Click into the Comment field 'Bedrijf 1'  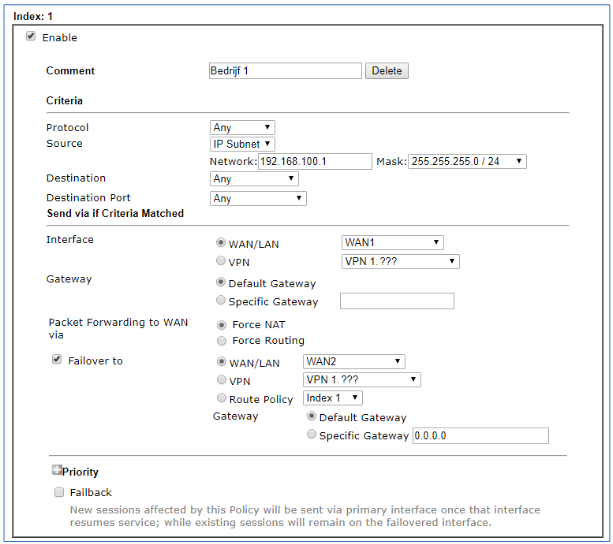(x=285, y=71)
